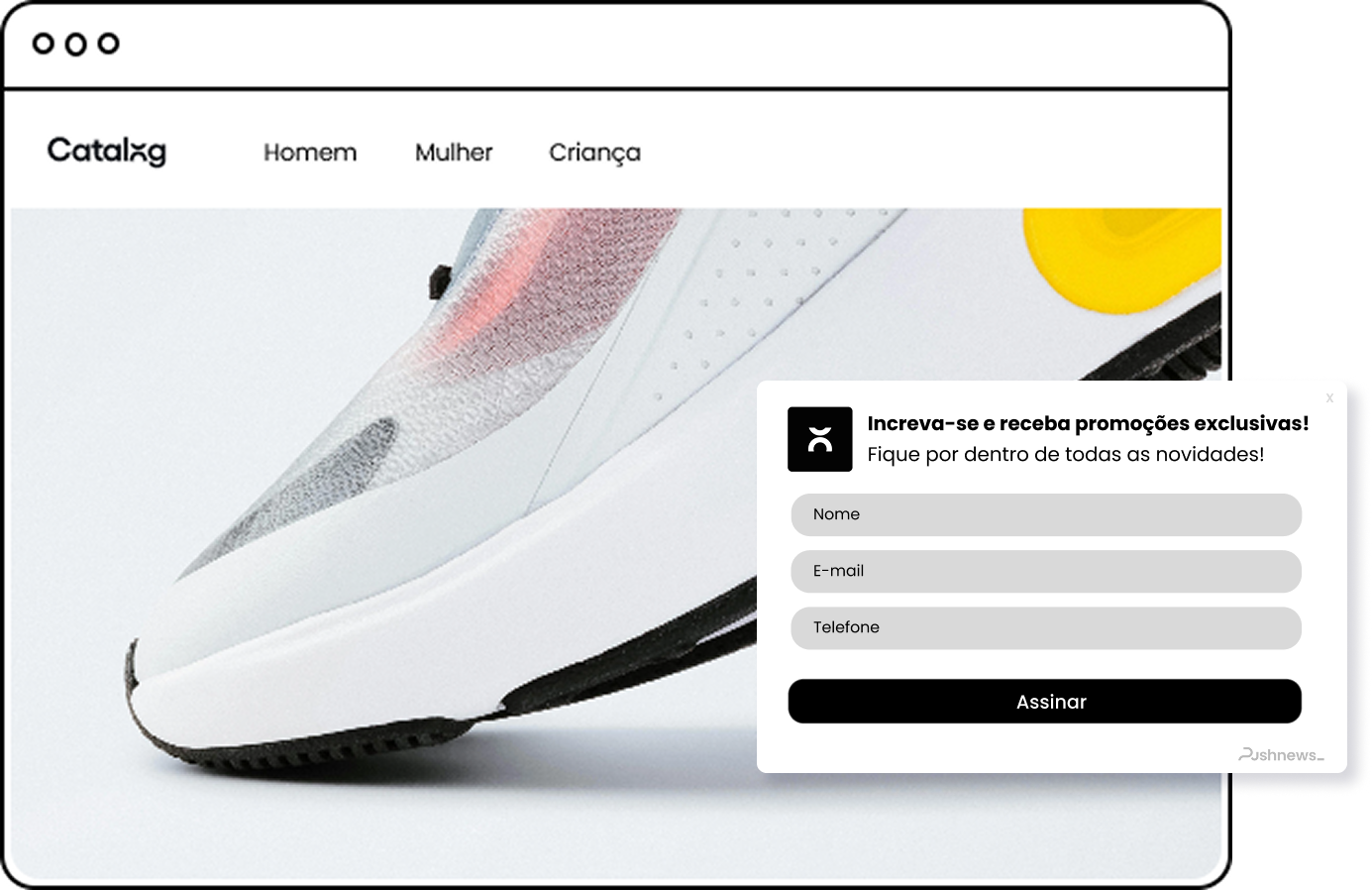This screenshot has width=1372, height=890.
Task: Open the Mulher menu item
Action: [454, 153]
